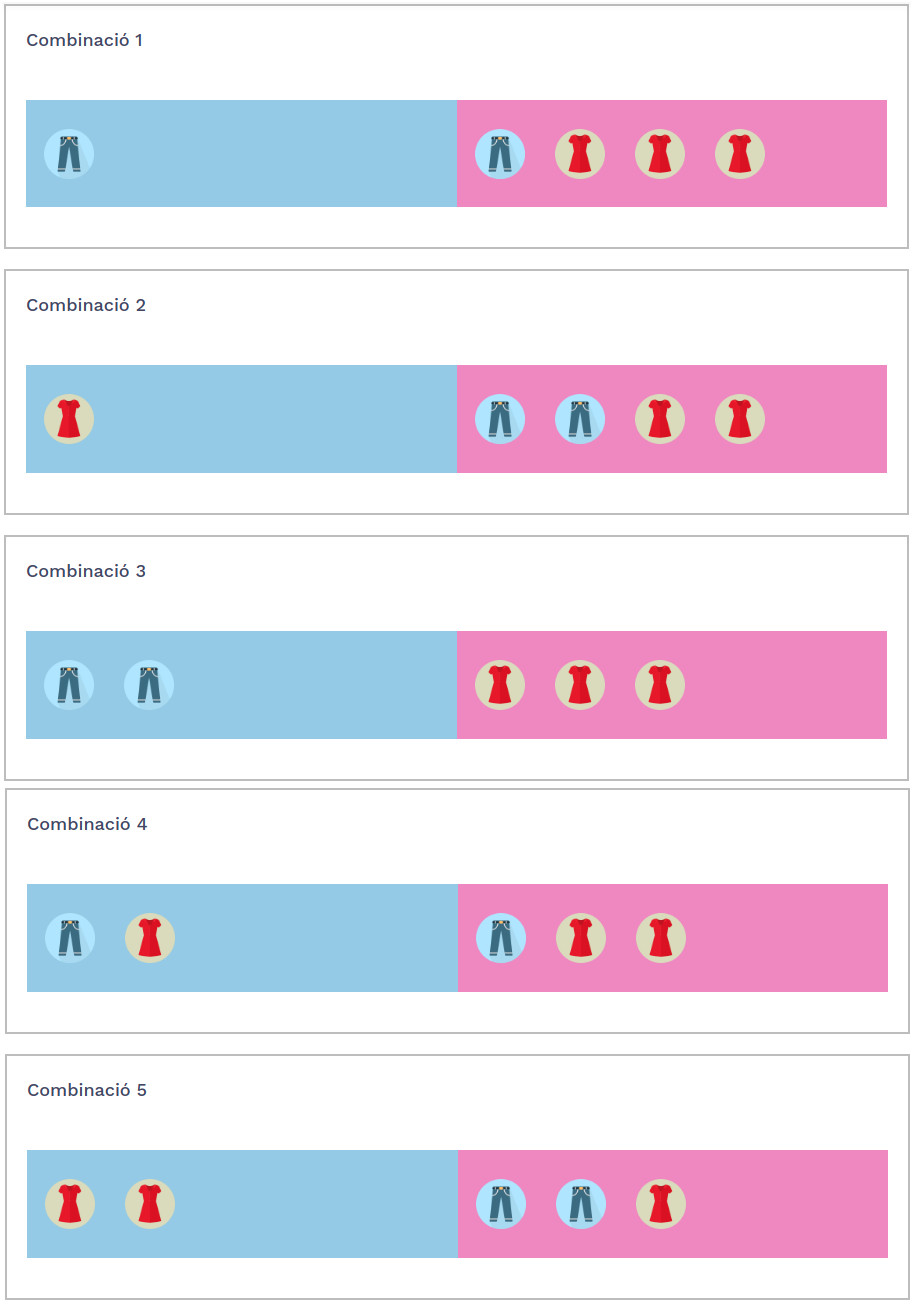
Task: Choose the first jeans icon in Combinació 3
Action: coord(69,685)
